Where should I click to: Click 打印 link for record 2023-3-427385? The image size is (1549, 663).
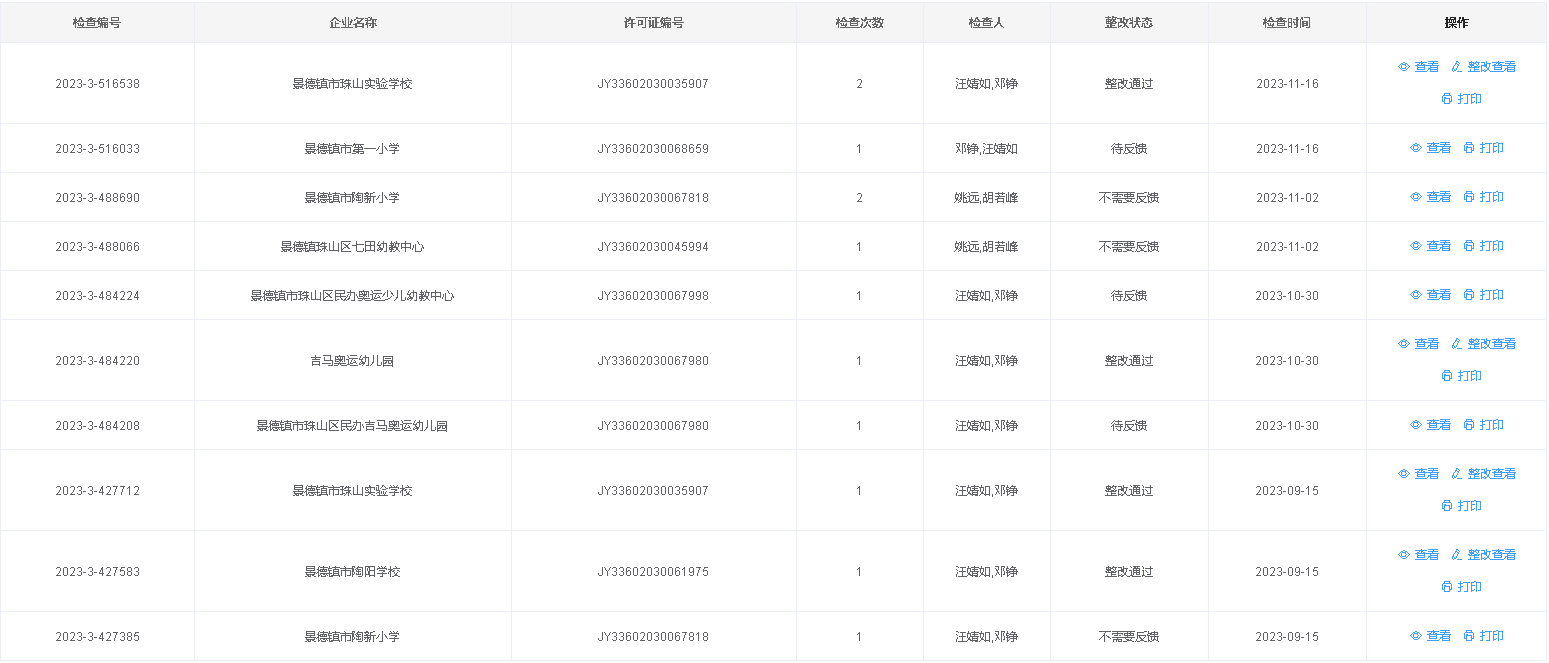tap(1491, 636)
